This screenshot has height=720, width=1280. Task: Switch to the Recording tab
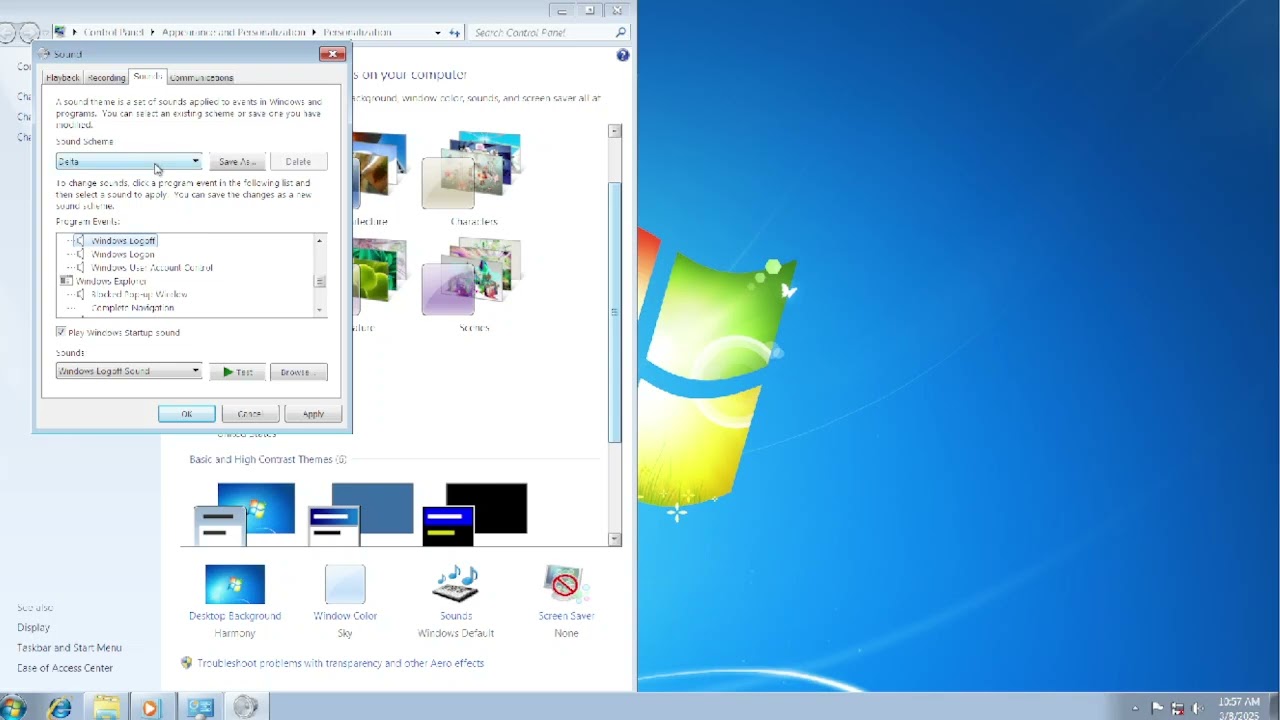(106, 77)
